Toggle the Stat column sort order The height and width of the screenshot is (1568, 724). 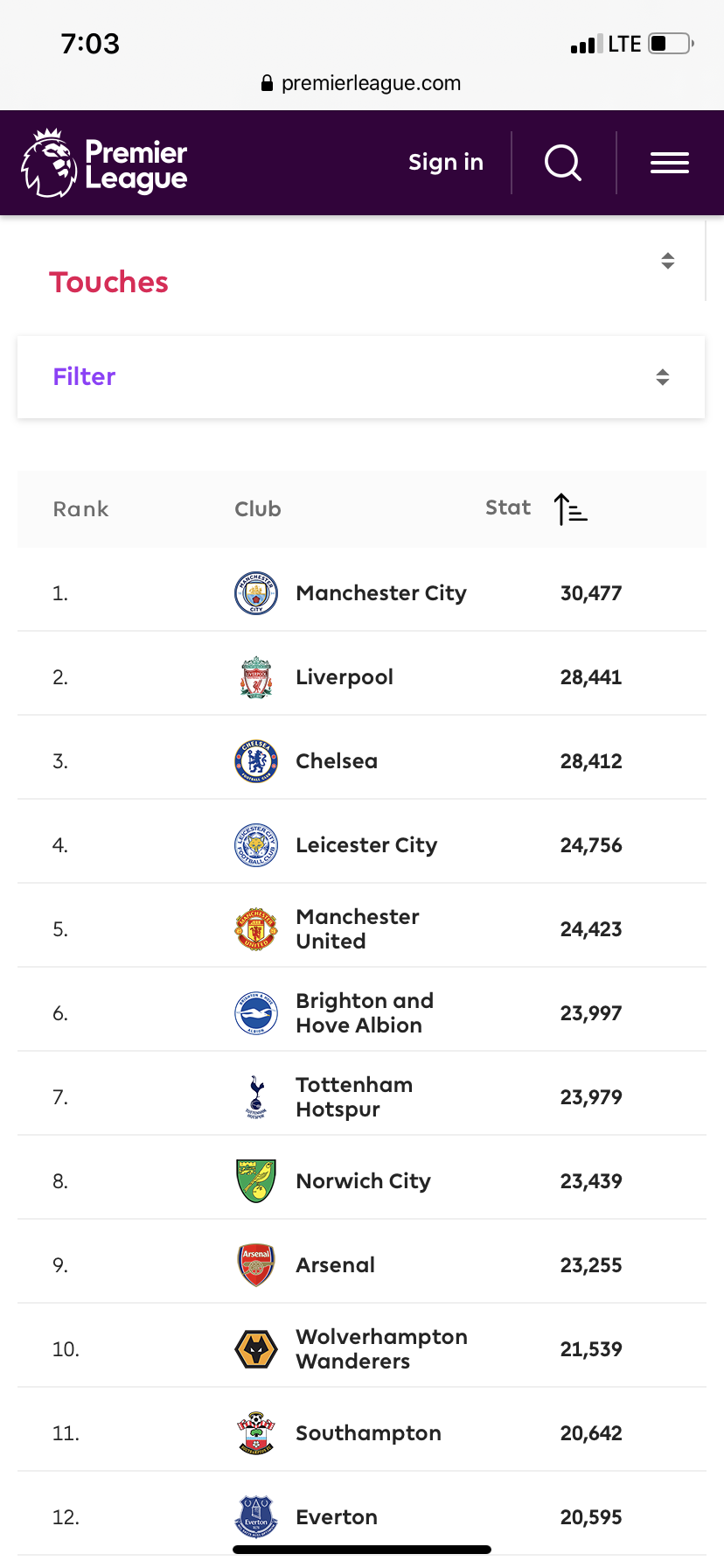[570, 508]
